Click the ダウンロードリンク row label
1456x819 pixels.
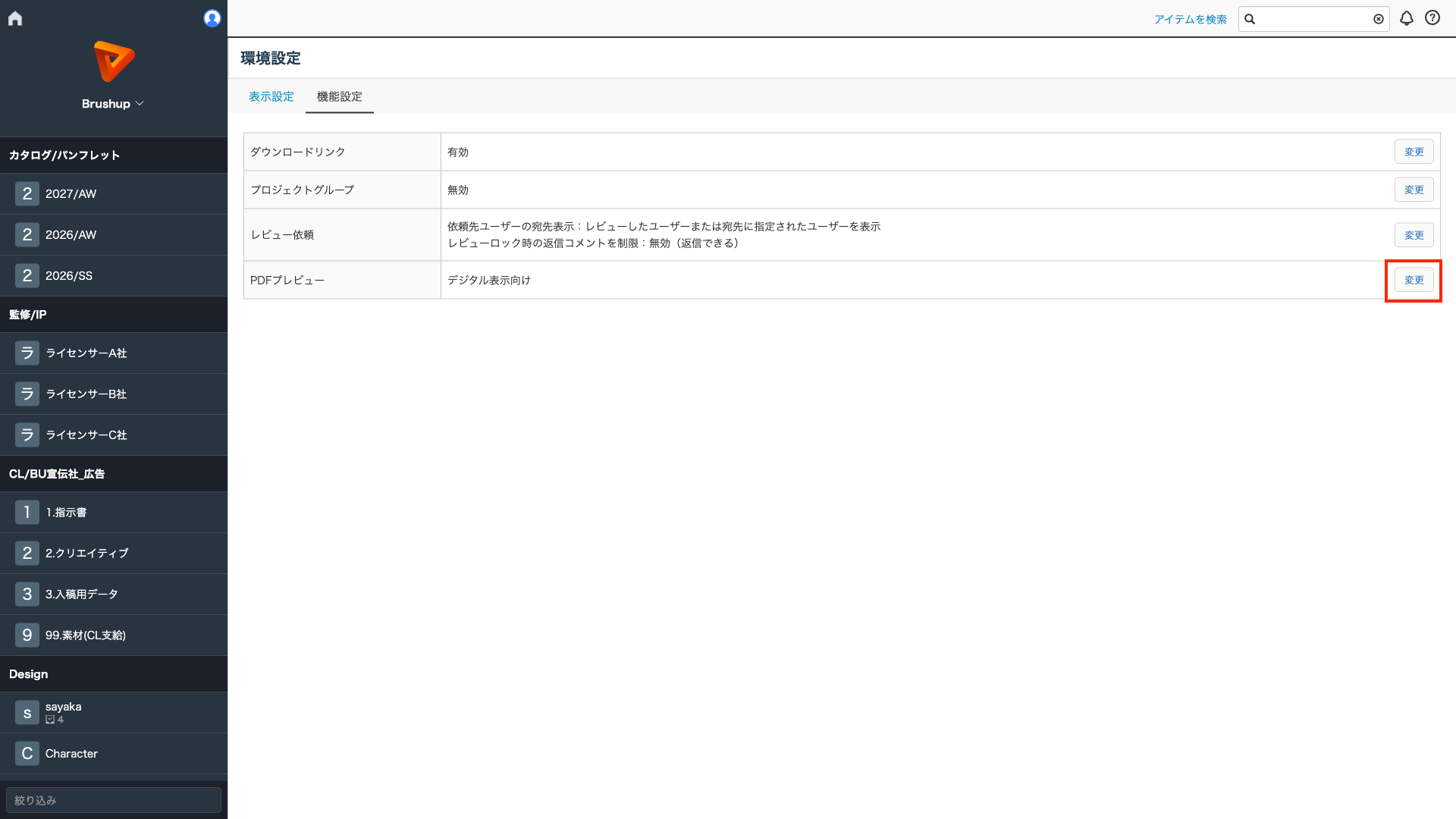point(298,152)
